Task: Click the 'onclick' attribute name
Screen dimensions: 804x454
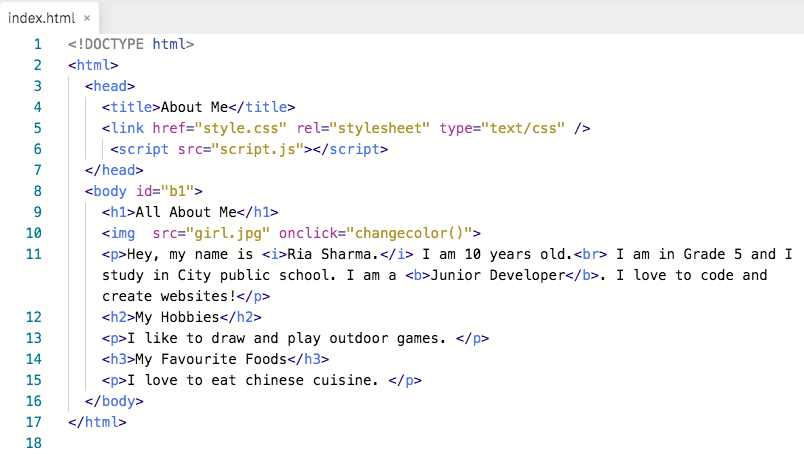Action: [x=309, y=233]
